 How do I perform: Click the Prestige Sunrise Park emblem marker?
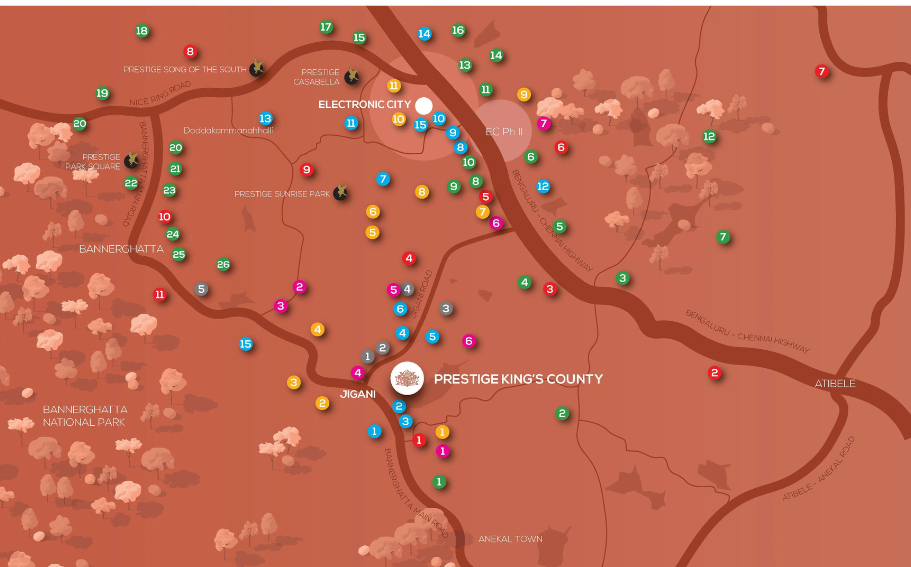point(341,193)
